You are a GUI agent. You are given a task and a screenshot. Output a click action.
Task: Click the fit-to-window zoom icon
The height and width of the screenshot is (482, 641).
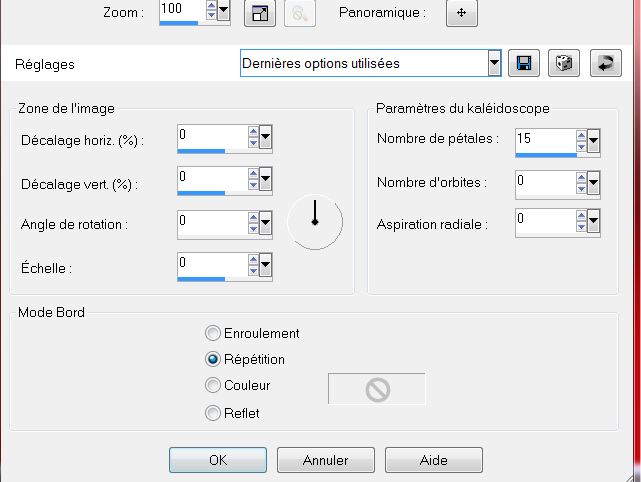[x=260, y=13]
